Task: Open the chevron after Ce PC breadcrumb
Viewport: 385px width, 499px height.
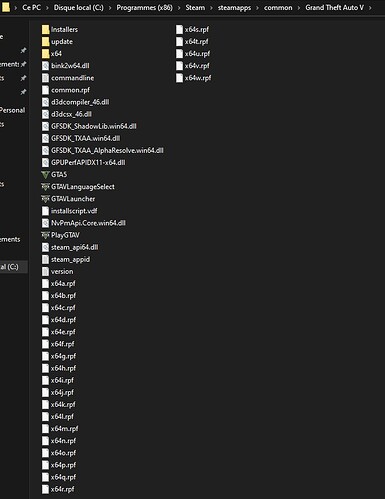Action: 47,8
